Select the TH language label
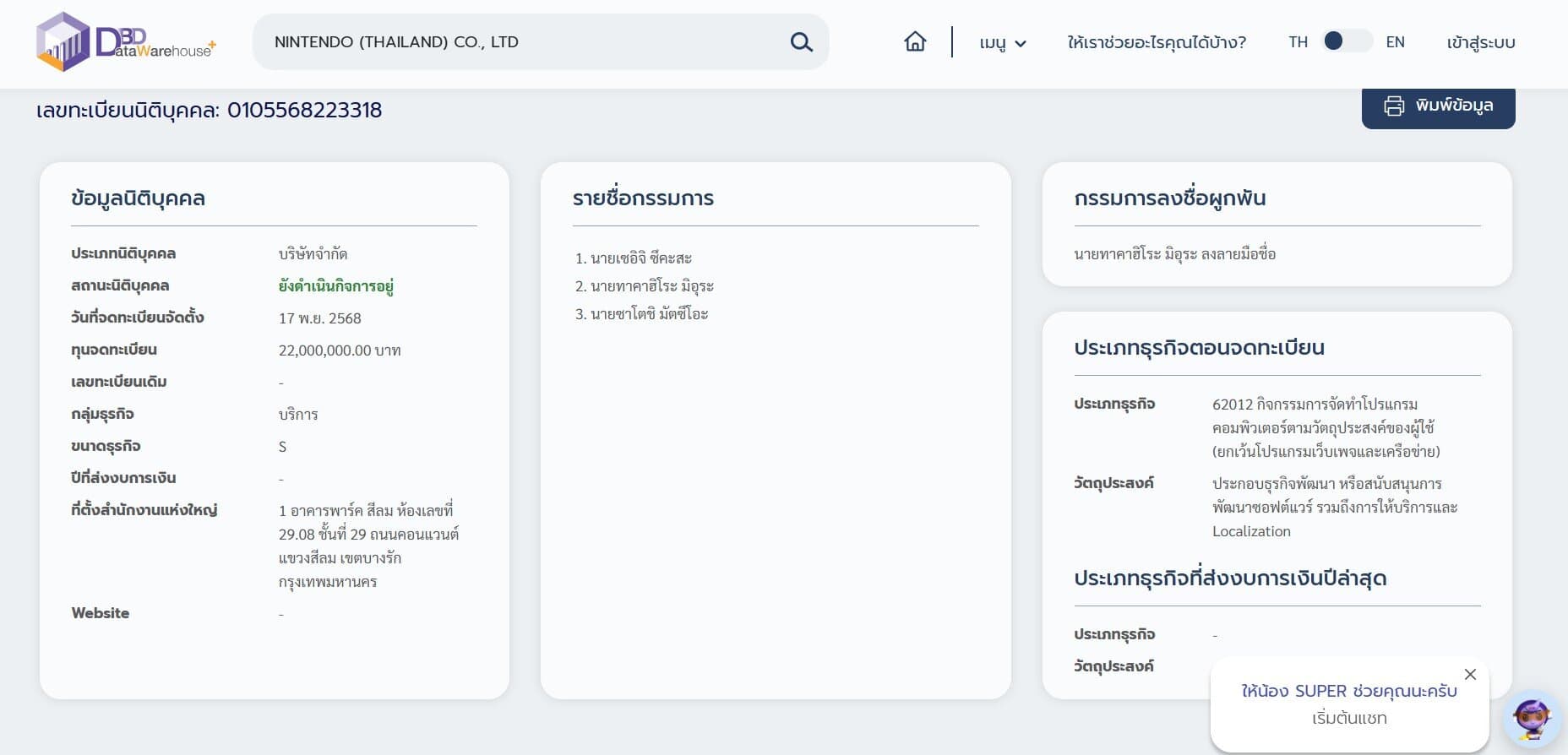Viewport: 1568px width, 755px height. (x=1298, y=42)
